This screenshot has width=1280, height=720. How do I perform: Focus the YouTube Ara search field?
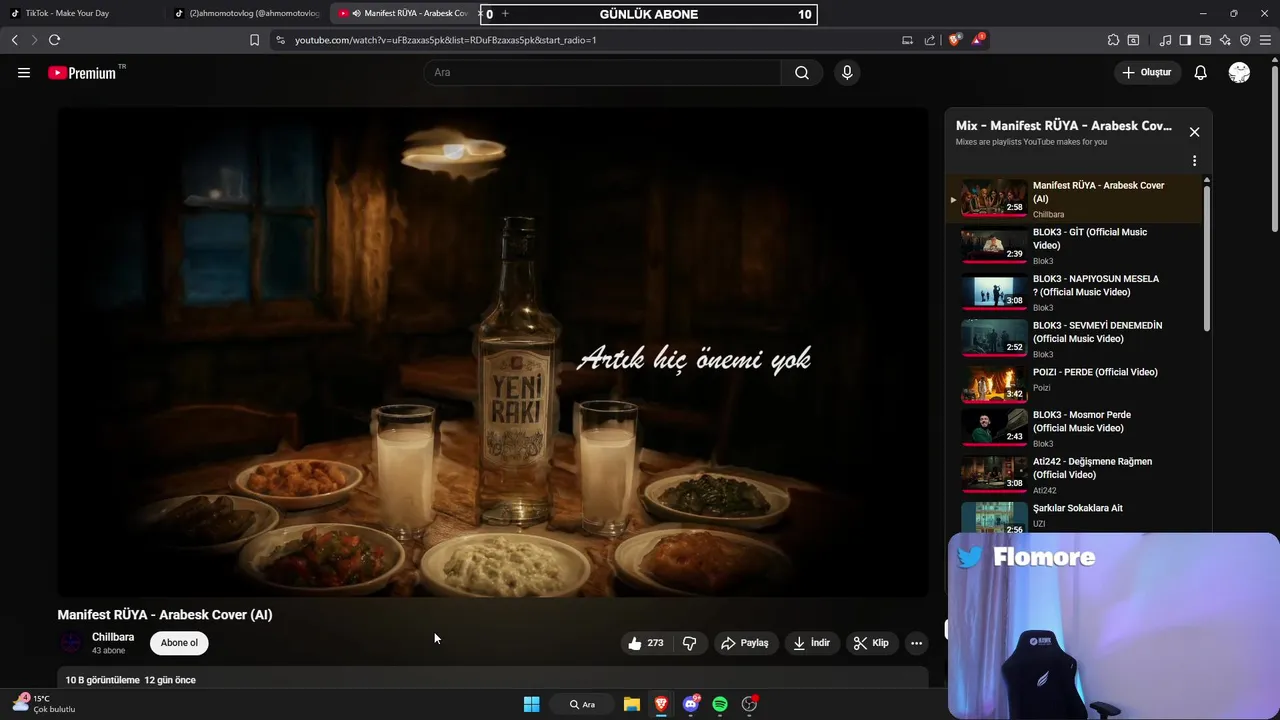(x=603, y=73)
